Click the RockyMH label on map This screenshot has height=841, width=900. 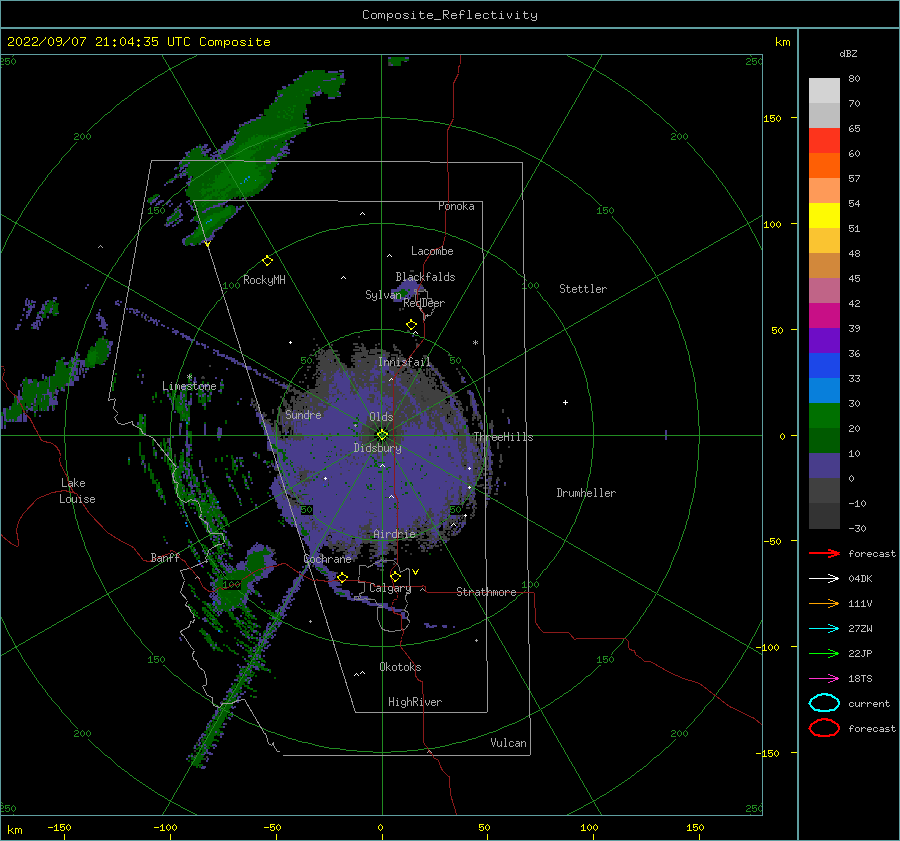[264, 280]
